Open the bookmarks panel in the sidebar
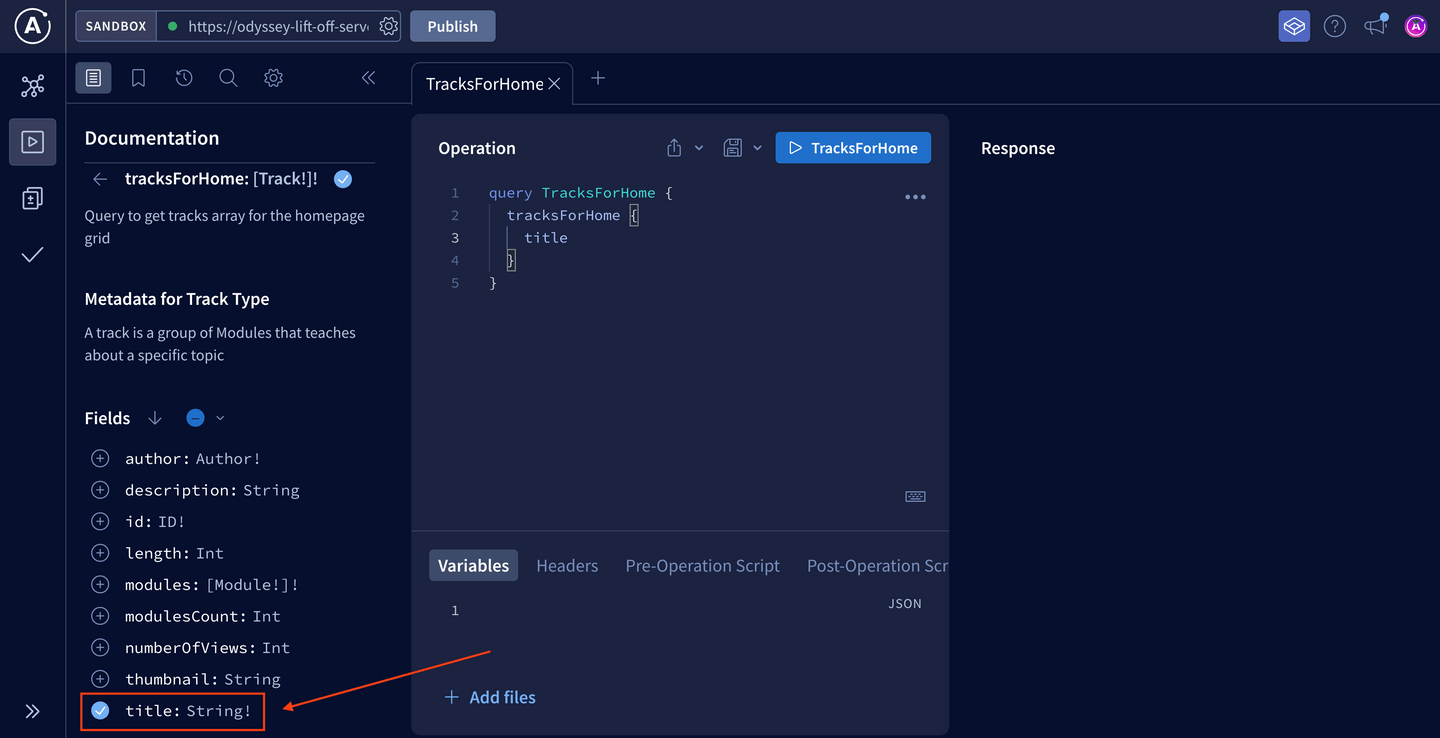Viewport: 1440px width, 738px height. click(x=138, y=77)
